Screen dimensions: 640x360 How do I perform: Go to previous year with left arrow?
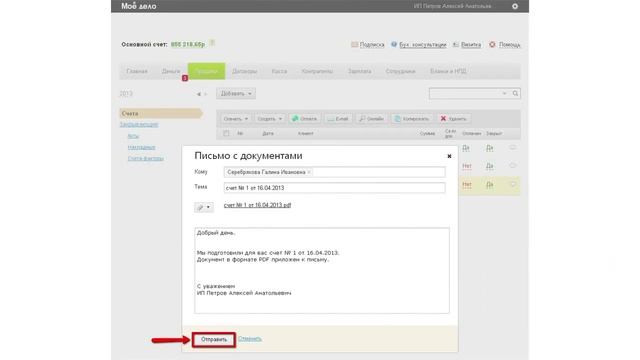point(199,94)
